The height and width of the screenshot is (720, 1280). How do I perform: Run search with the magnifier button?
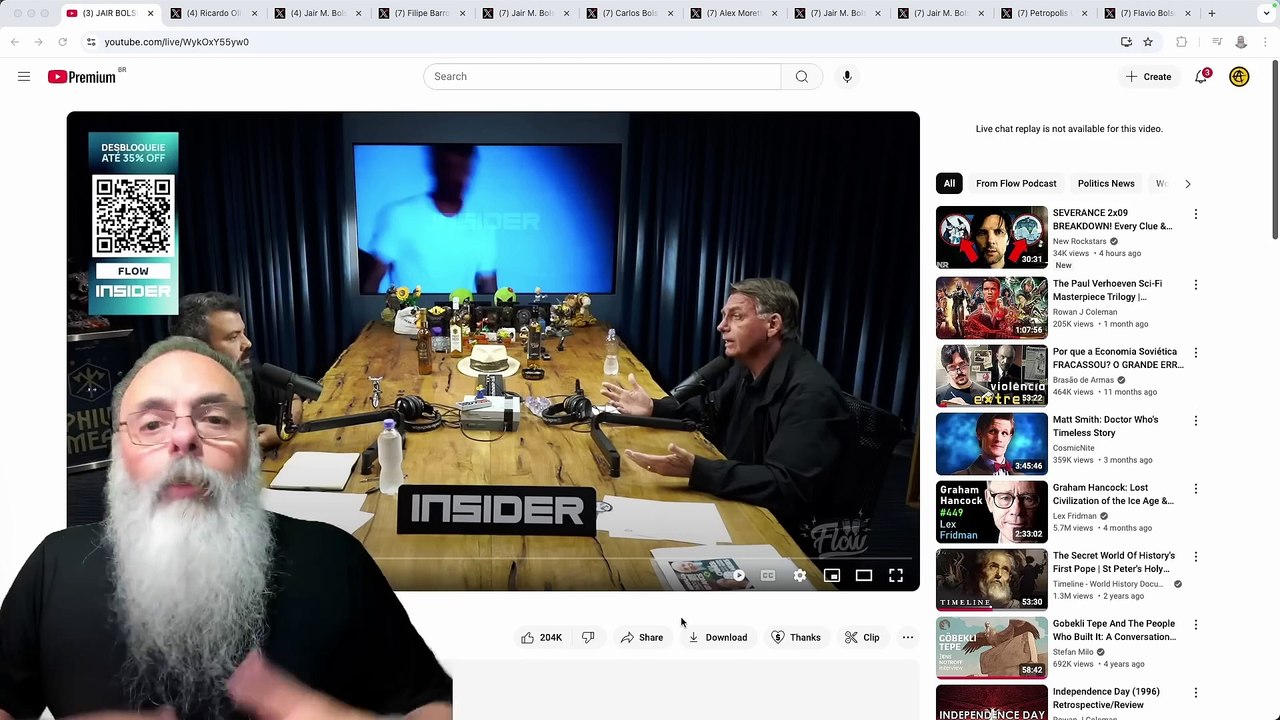801,77
